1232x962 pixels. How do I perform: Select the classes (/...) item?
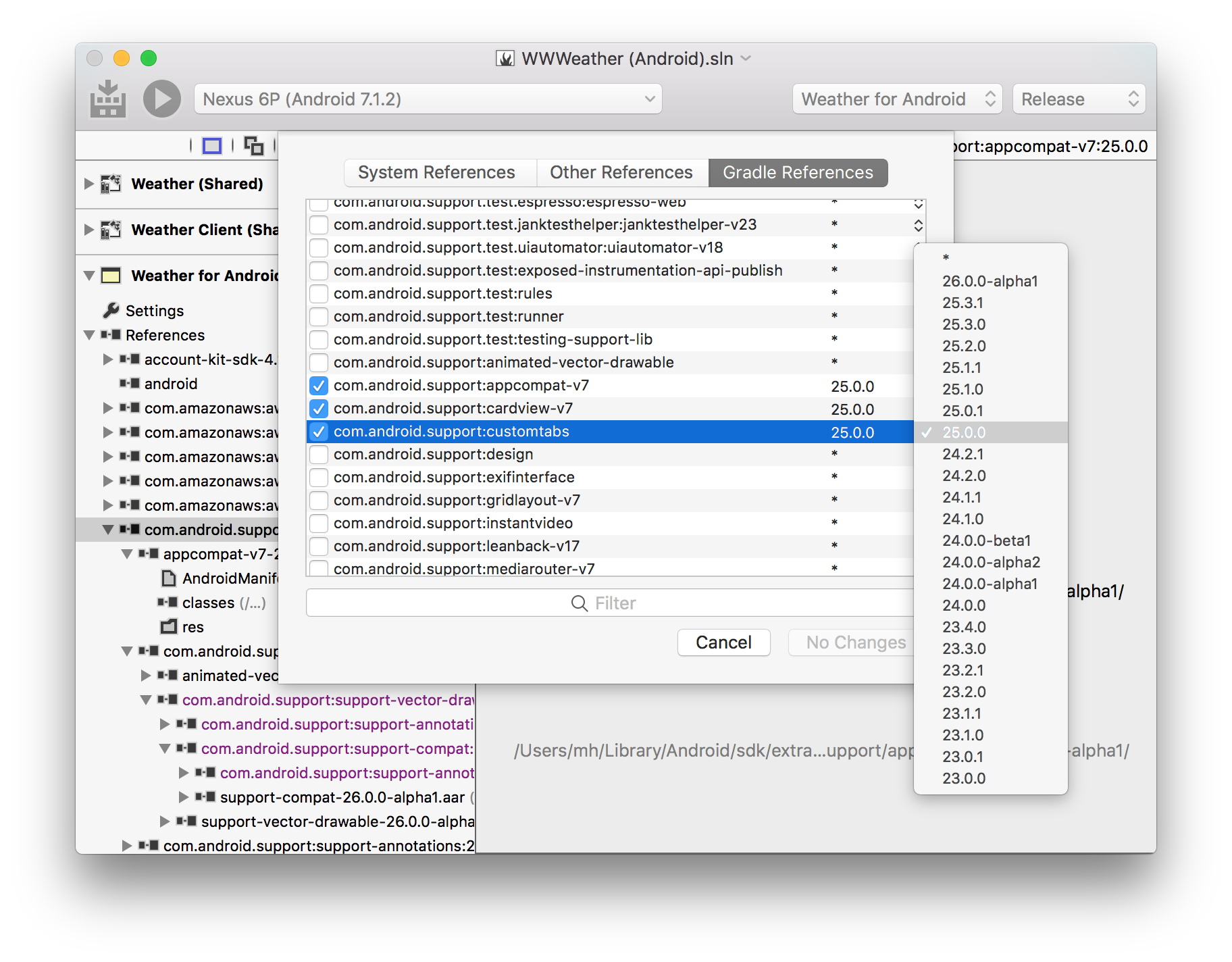point(224,603)
